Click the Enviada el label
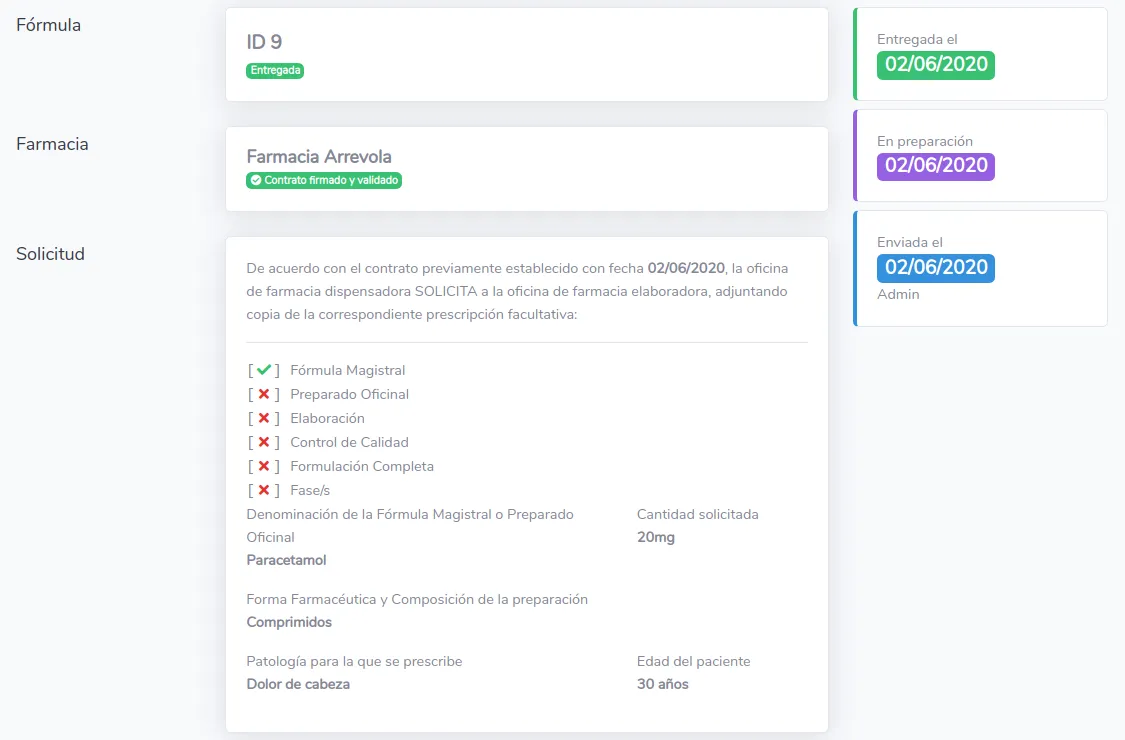This screenshot has height=740, width=1125. point(910,243)
